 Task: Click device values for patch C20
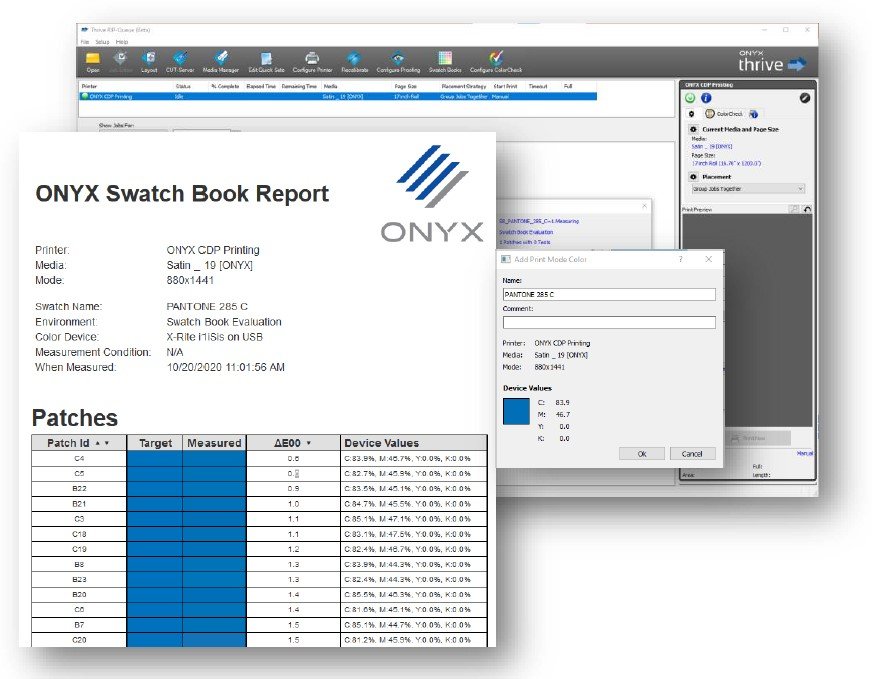click(x=407, y=640)
